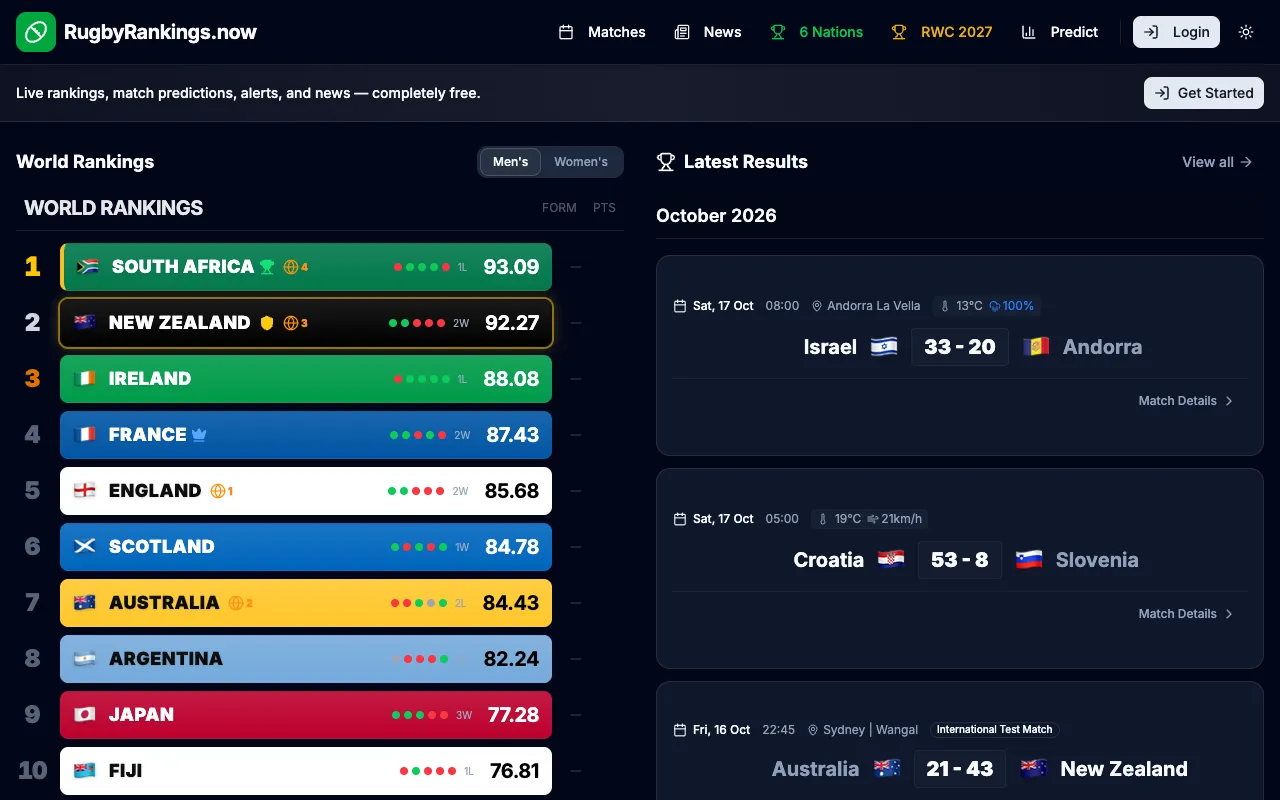Open the News menu item
The width and height of the screenshot is (1280, 800).
708,32
